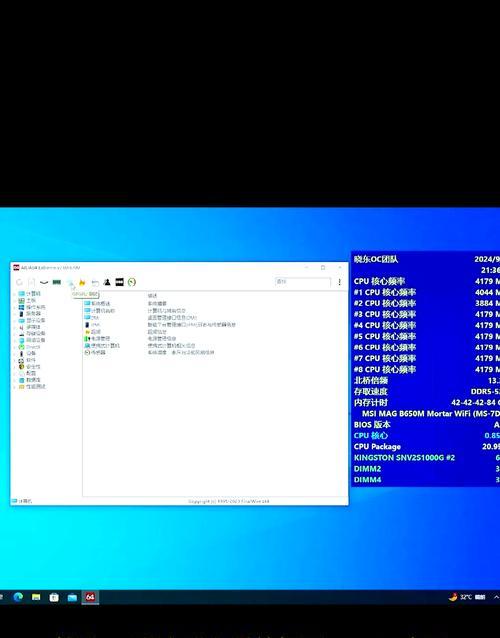This screenshot has height=638, width=500.
Task: Open the black CPUID panel toolbar icon
Action: 119,282
